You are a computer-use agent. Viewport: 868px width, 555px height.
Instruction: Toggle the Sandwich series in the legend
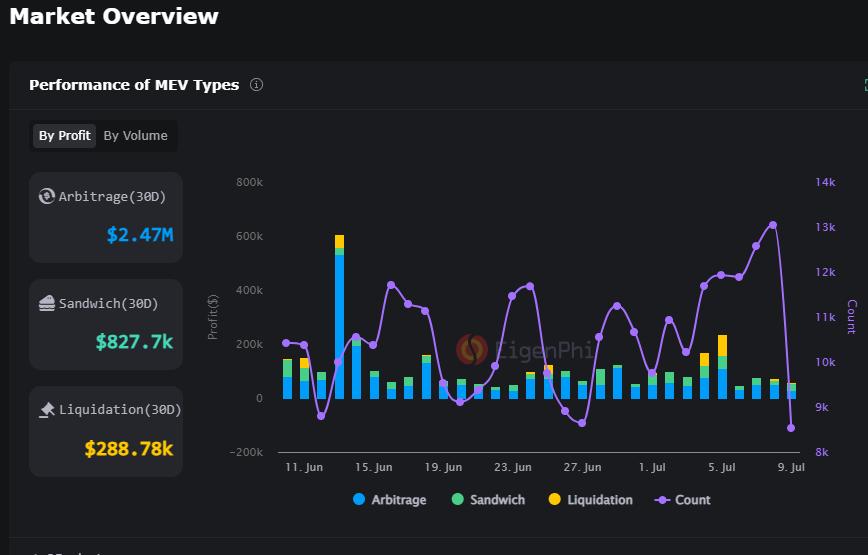point(488,500)
